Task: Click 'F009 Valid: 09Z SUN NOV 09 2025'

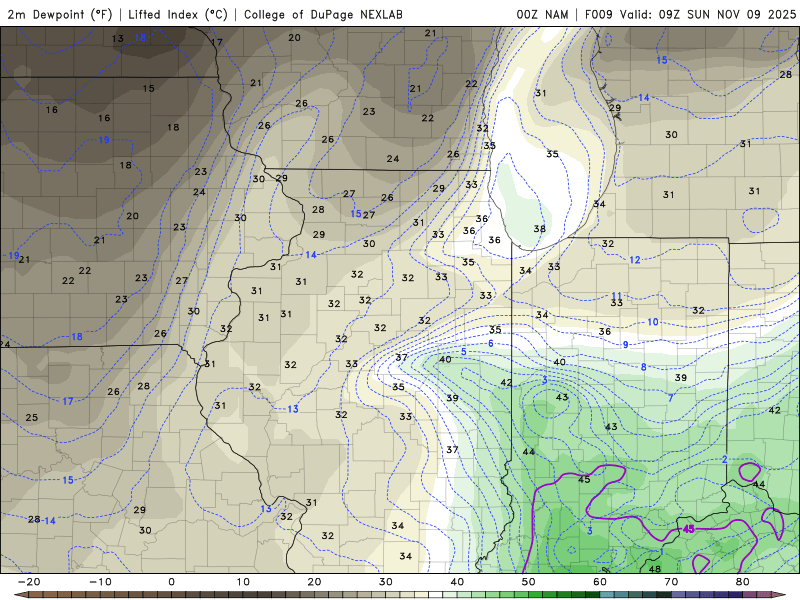Action: click(690, 14)
